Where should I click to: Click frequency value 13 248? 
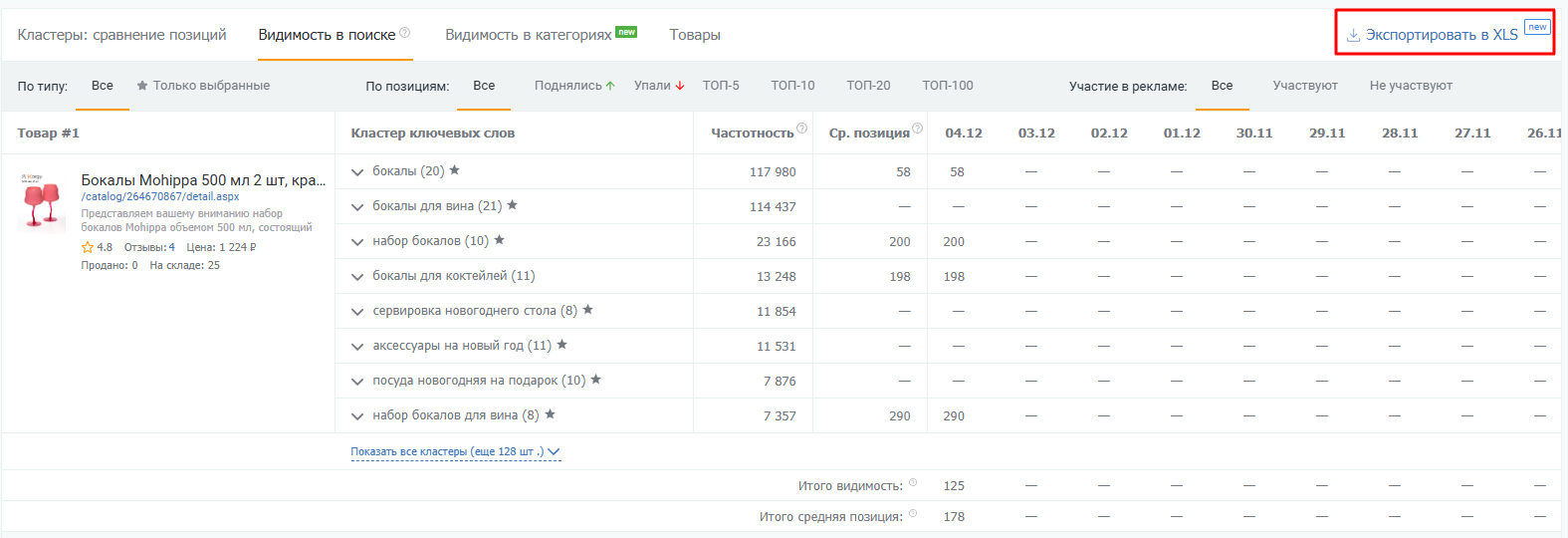click(x=777, y=277)
